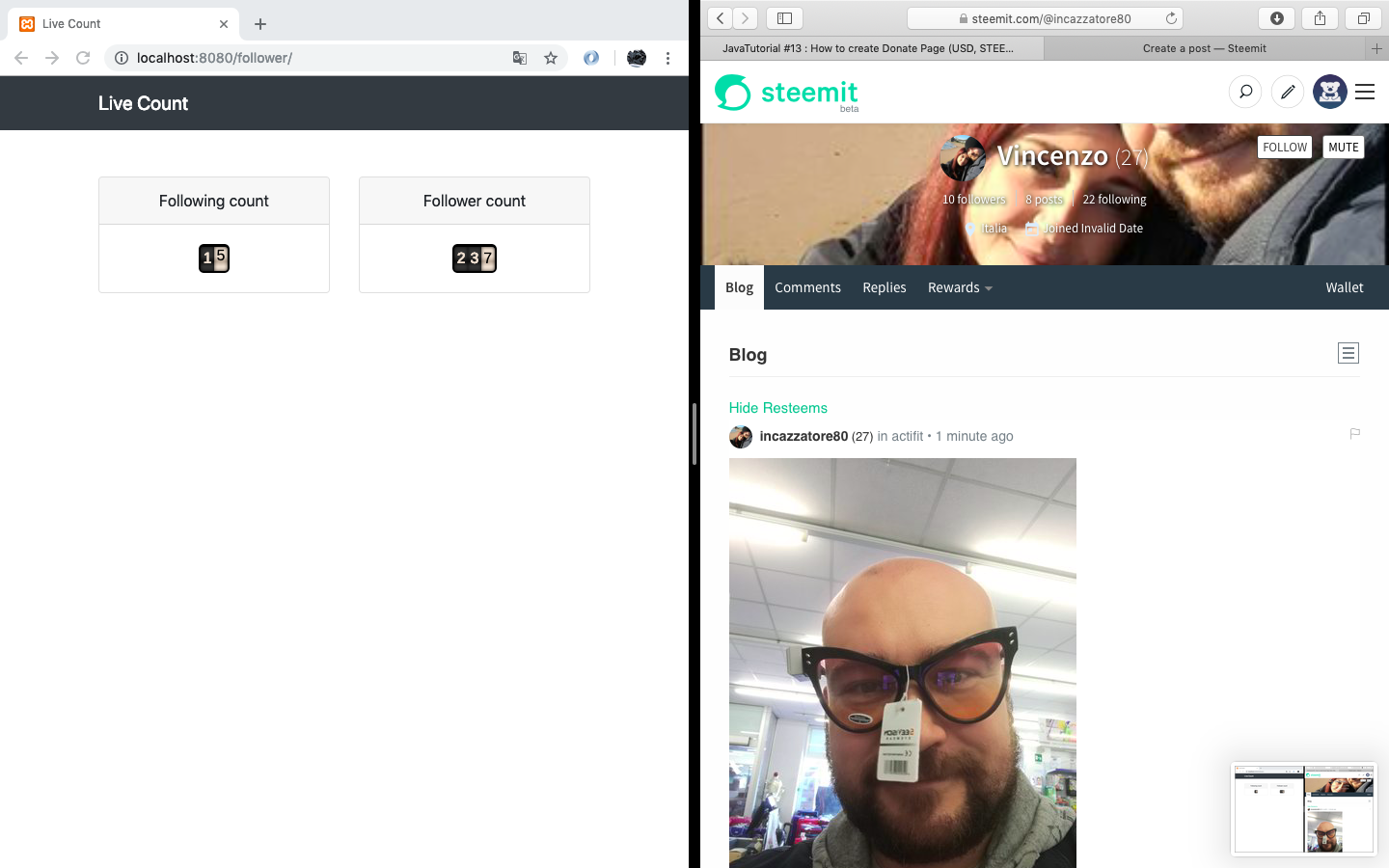Focus Safari address bar showing steemit.com
This screenshot has height=868, width=1389.
1045,18
